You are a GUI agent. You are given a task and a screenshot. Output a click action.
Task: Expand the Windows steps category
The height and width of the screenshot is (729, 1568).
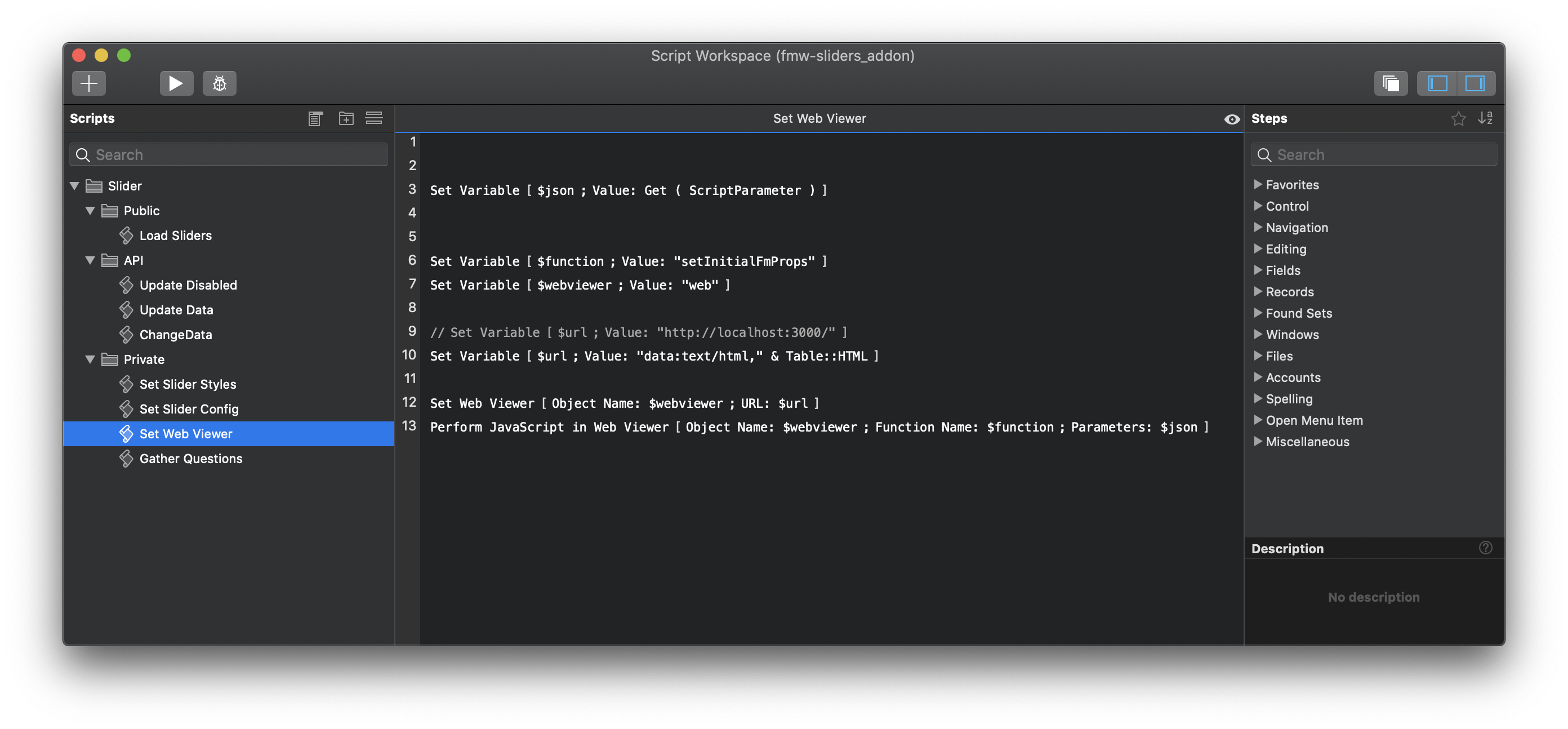pos(1258,334)
